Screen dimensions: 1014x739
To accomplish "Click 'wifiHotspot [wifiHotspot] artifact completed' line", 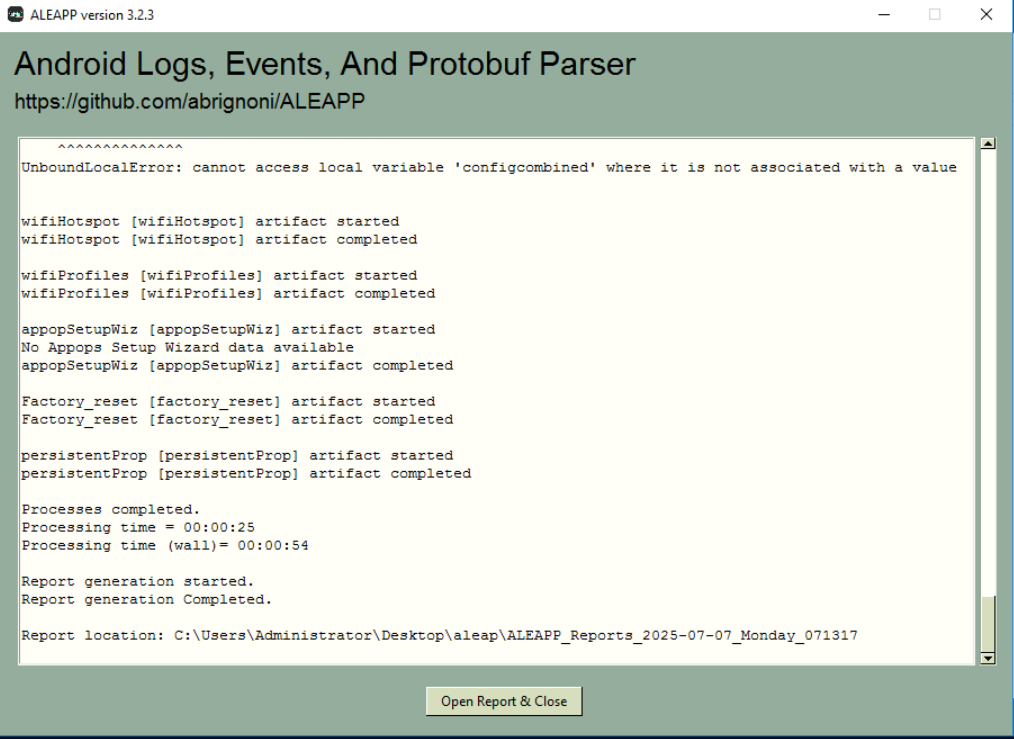I will click(219, 240).
